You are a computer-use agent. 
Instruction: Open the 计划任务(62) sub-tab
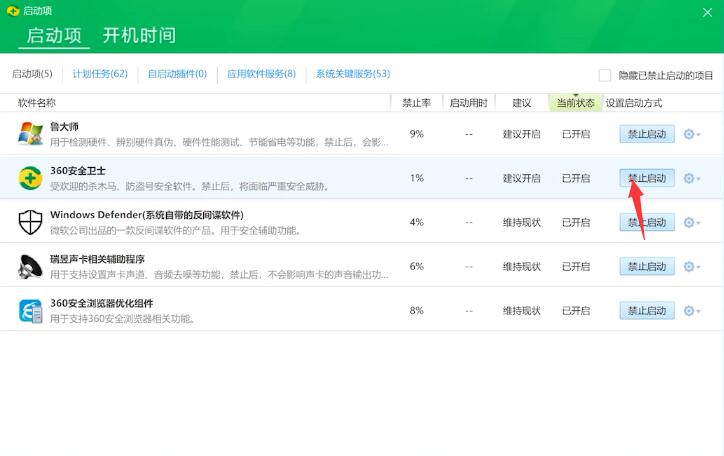[x=100, y=74]
